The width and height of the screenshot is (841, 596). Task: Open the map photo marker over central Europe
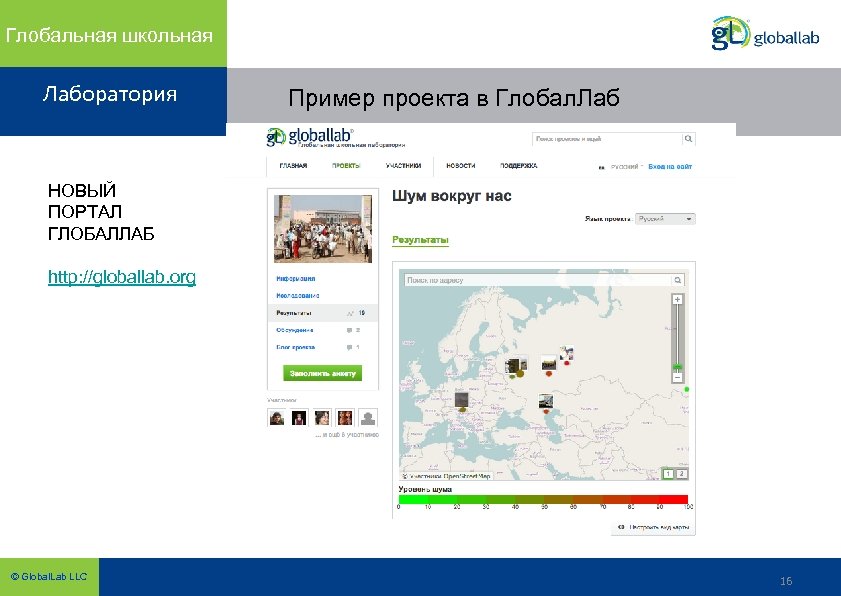pos(461,400)
